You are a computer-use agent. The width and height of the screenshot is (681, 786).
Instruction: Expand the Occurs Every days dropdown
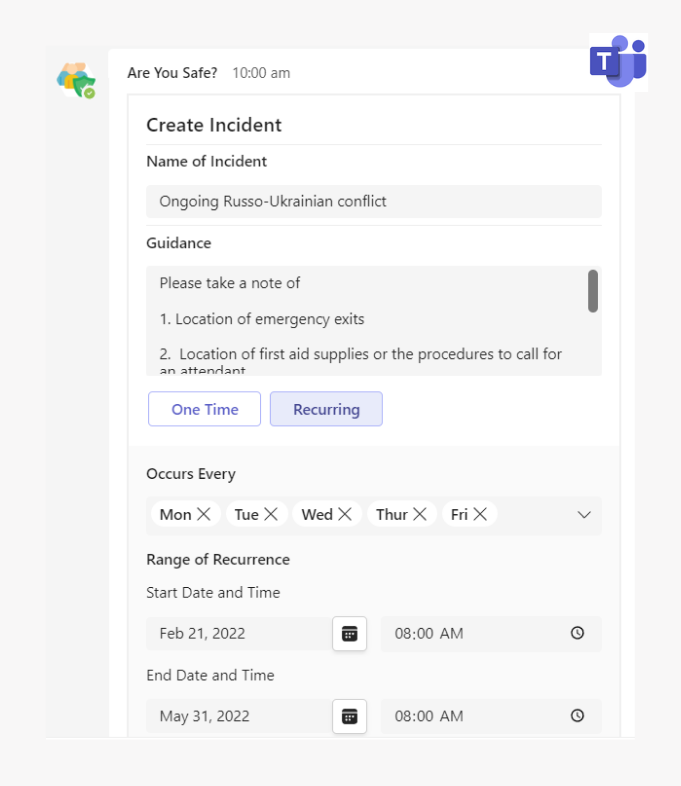pyautogui.click(x=584, y=515)
